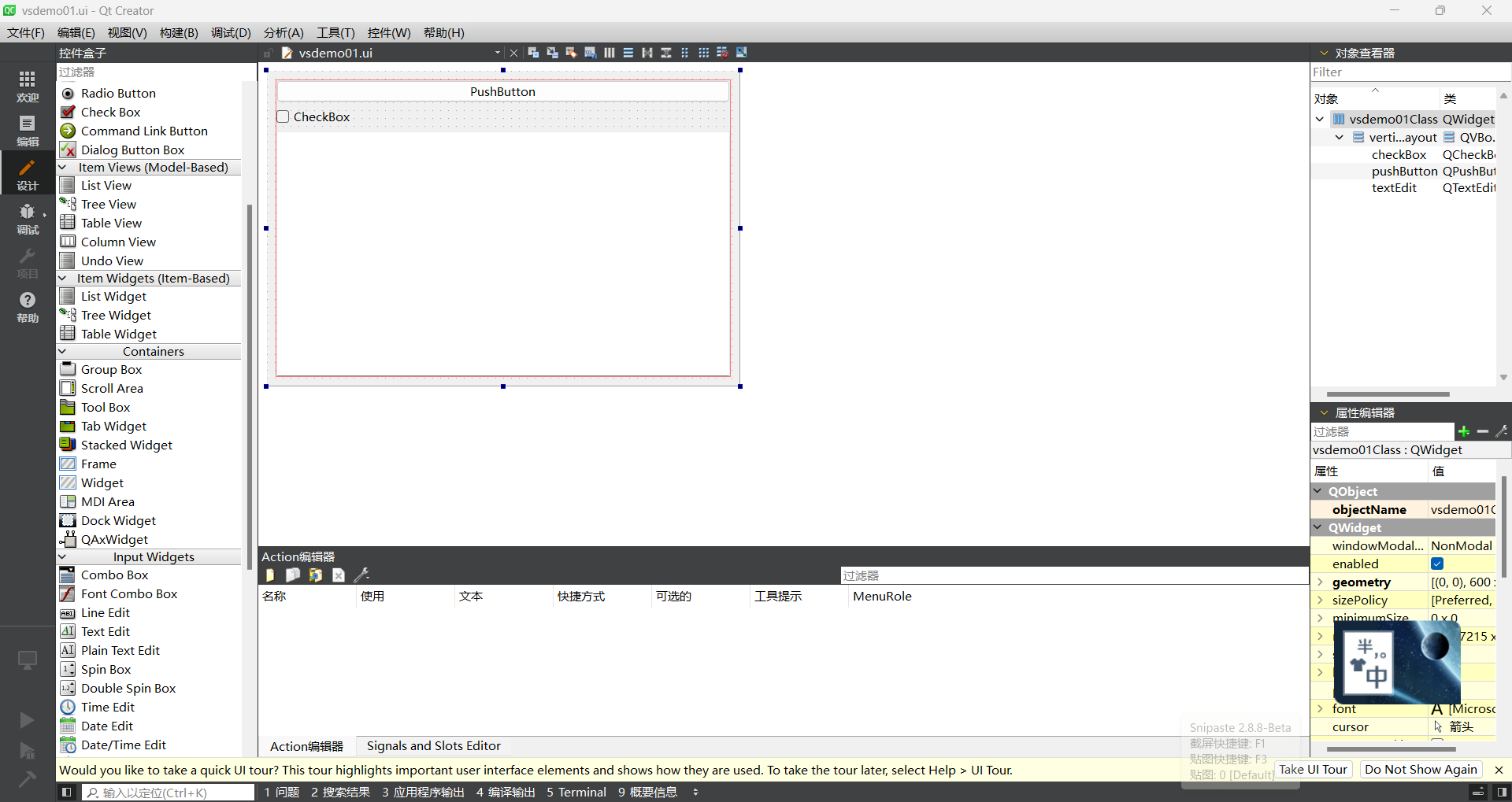This screenshot has height=802, width=1512.
Task: Click Delete action icon in Action editor
Action: 339,575
